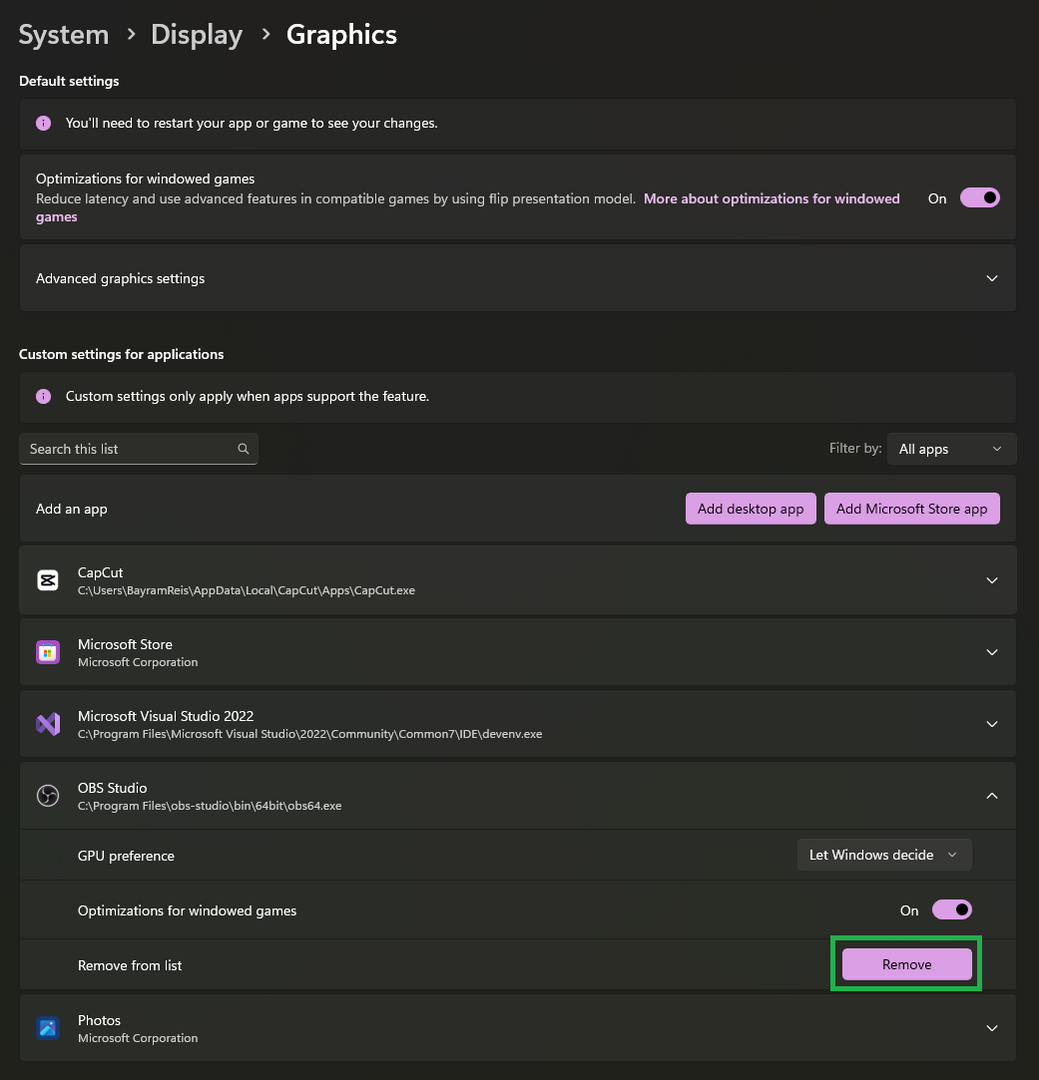The image size is (1039, 1080).
Task: Click the custom settings info icon
Action: click(43, 397)
